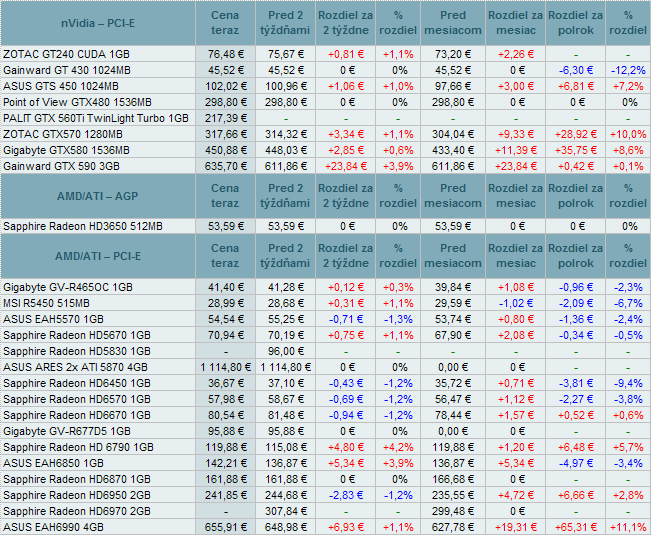Click the "nVidia – PCI-E" section header

(x=98, y=23)
